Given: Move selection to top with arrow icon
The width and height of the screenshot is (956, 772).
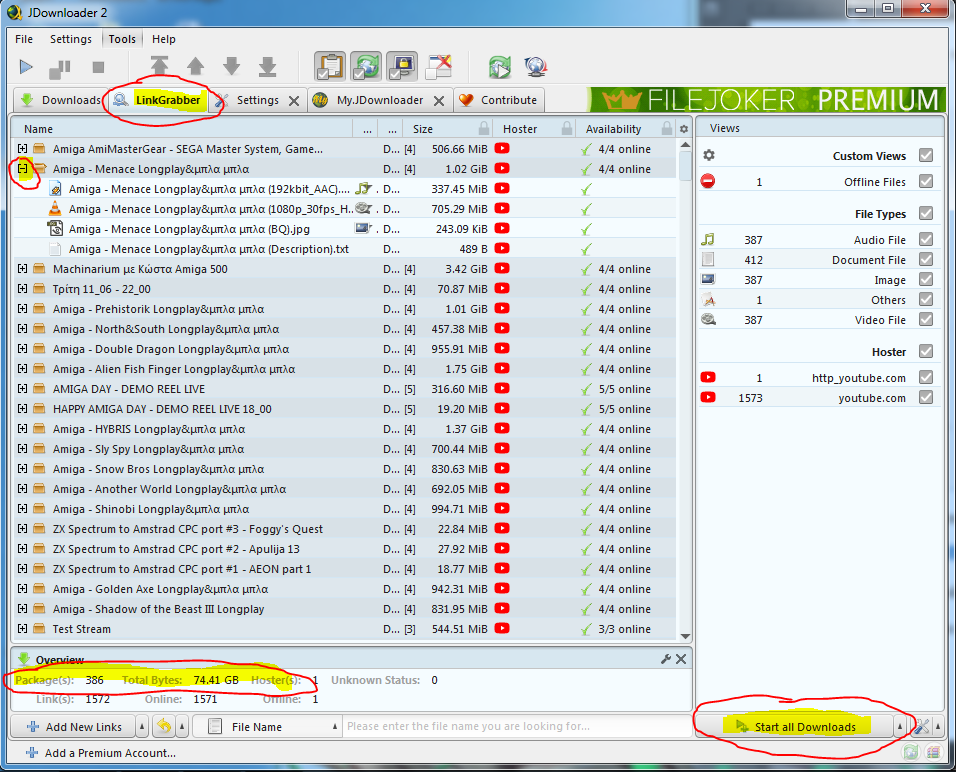Looking at the screenshot, I should (x=159, y=67).
